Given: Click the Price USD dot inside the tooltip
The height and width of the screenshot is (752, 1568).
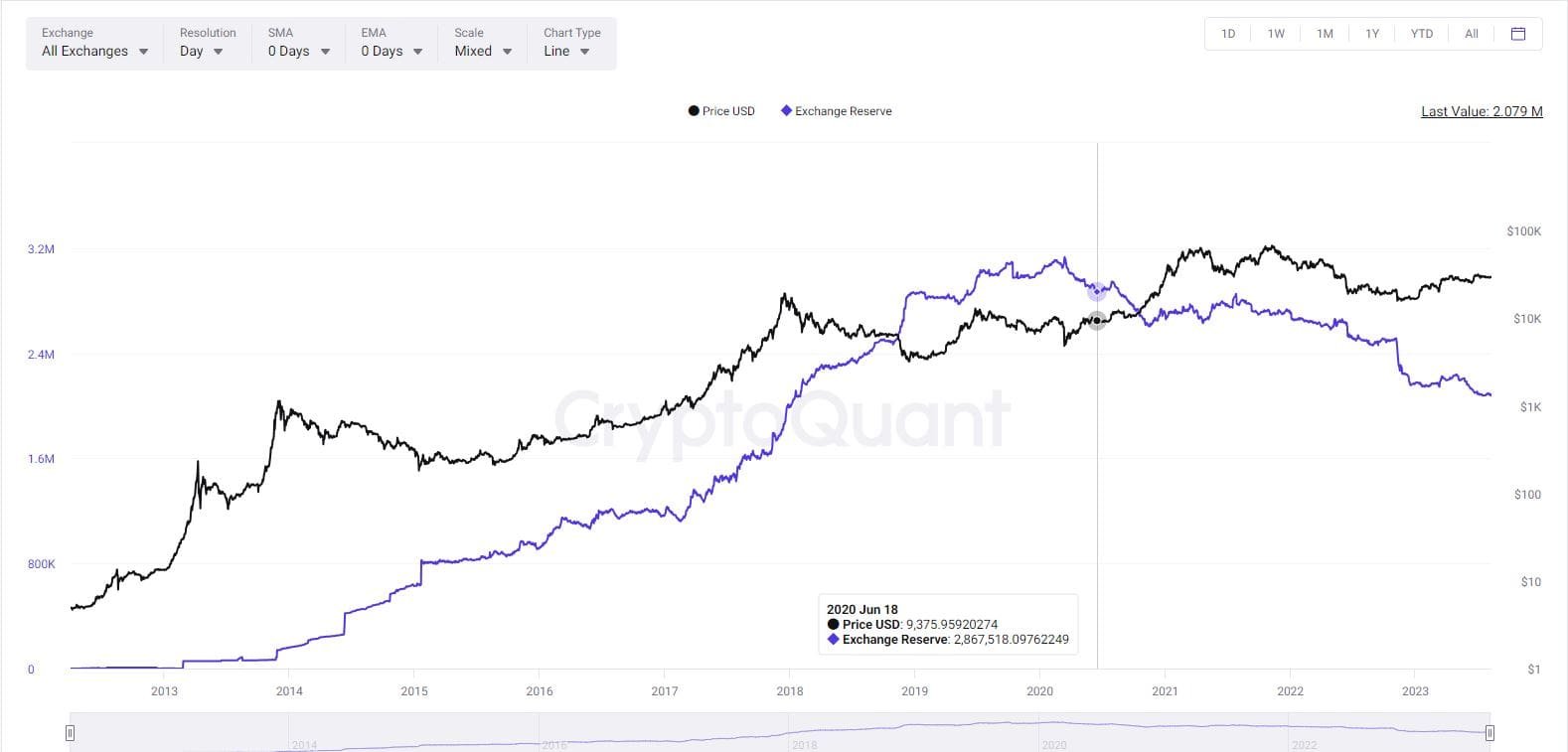Looking at the screenshot, I should pyautogui.click(x=834, y=624).
